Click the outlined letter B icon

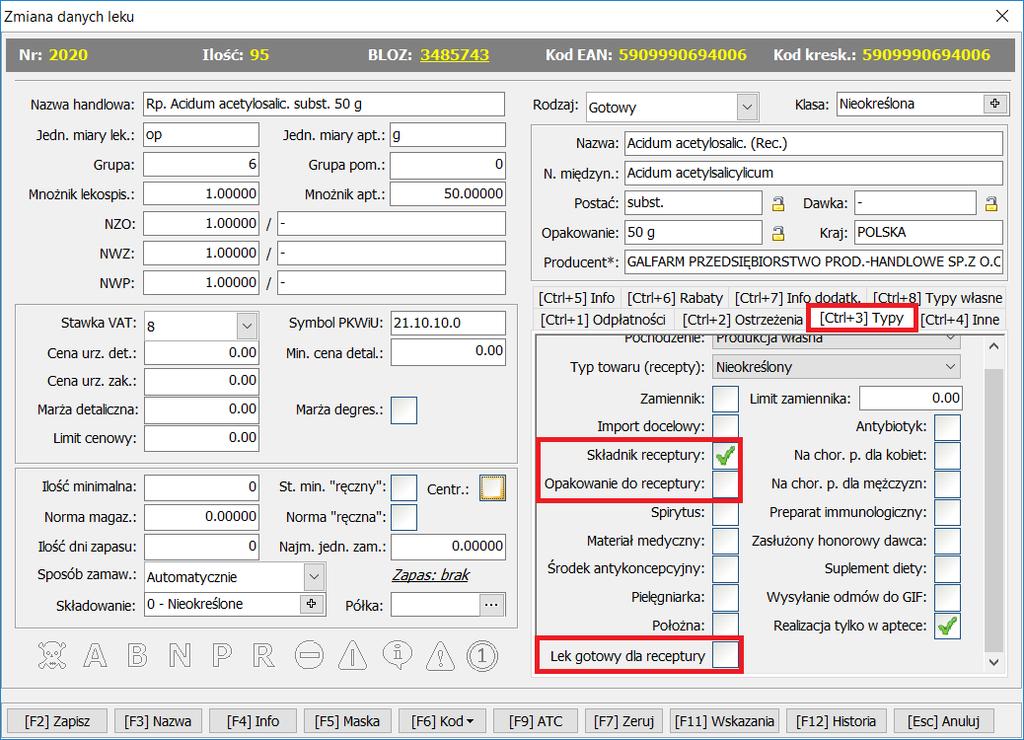pos(137,655)
